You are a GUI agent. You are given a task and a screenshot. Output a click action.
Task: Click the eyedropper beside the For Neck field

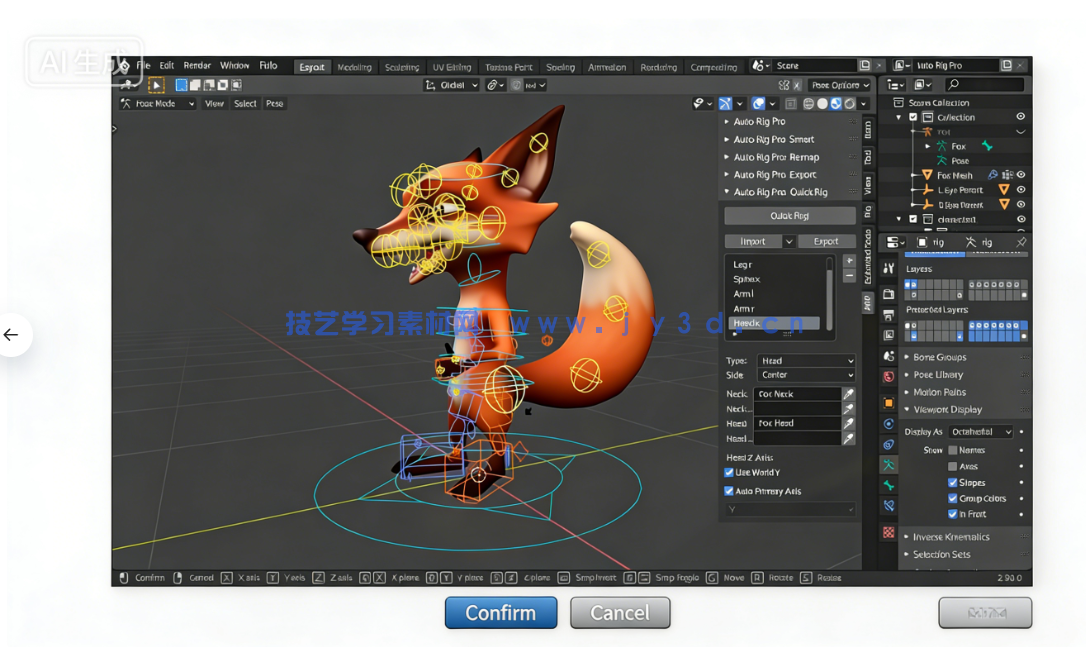(849, 394)
